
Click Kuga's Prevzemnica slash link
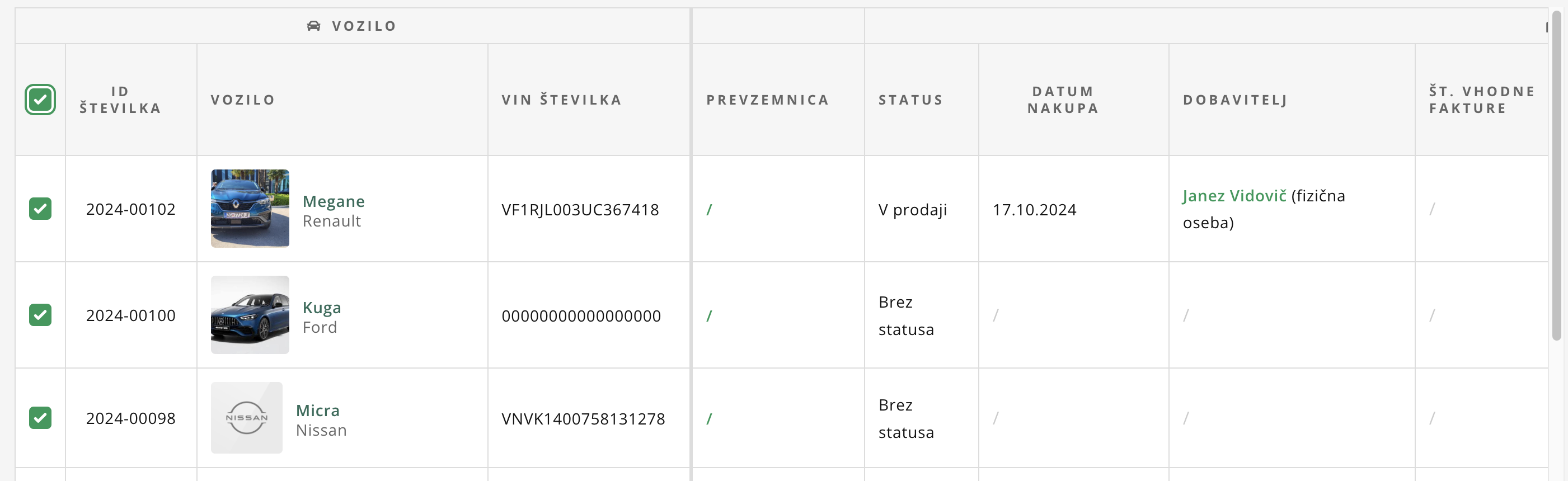click(709, 316)
